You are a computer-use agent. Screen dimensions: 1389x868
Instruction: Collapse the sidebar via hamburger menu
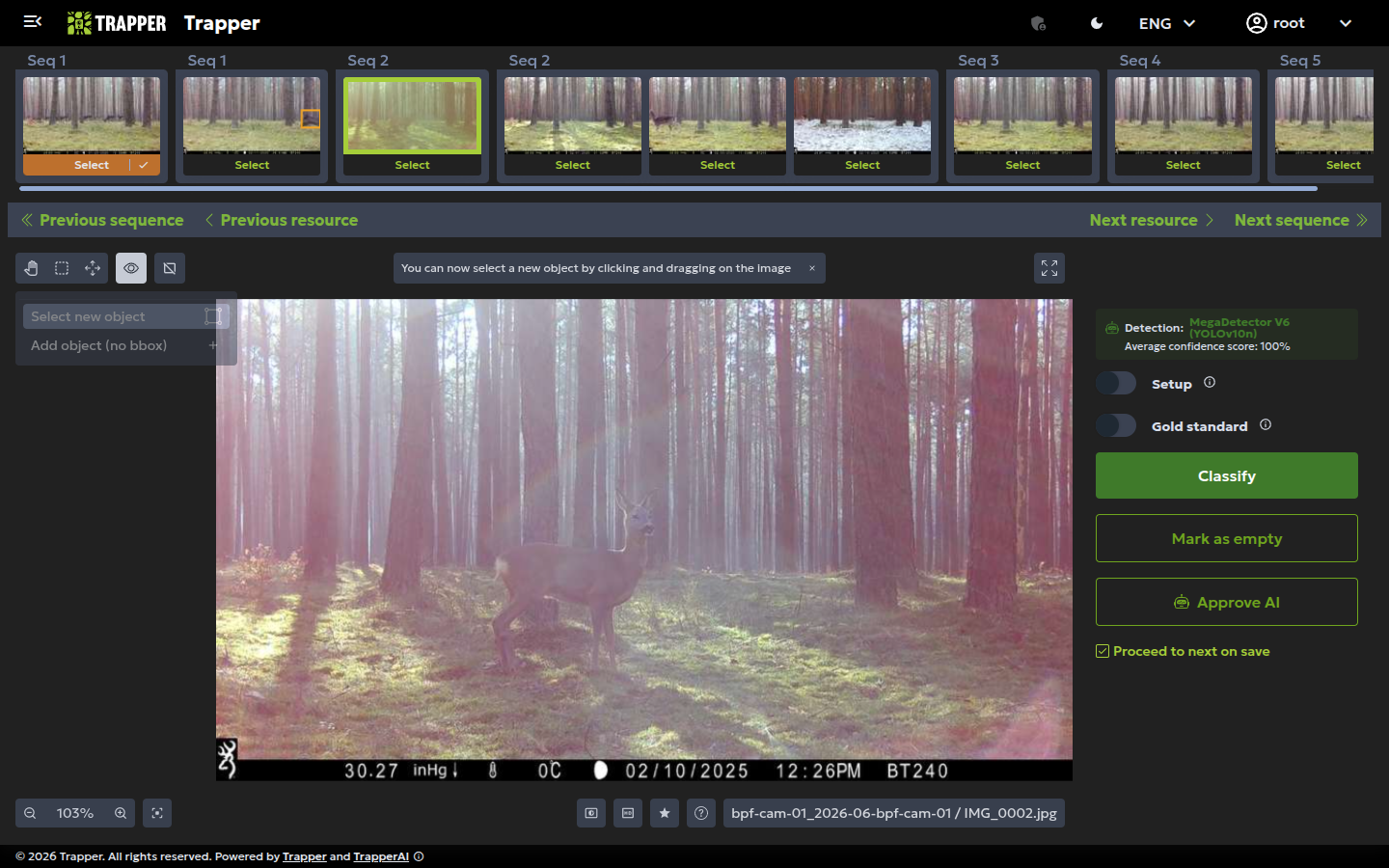pos(32,21)
